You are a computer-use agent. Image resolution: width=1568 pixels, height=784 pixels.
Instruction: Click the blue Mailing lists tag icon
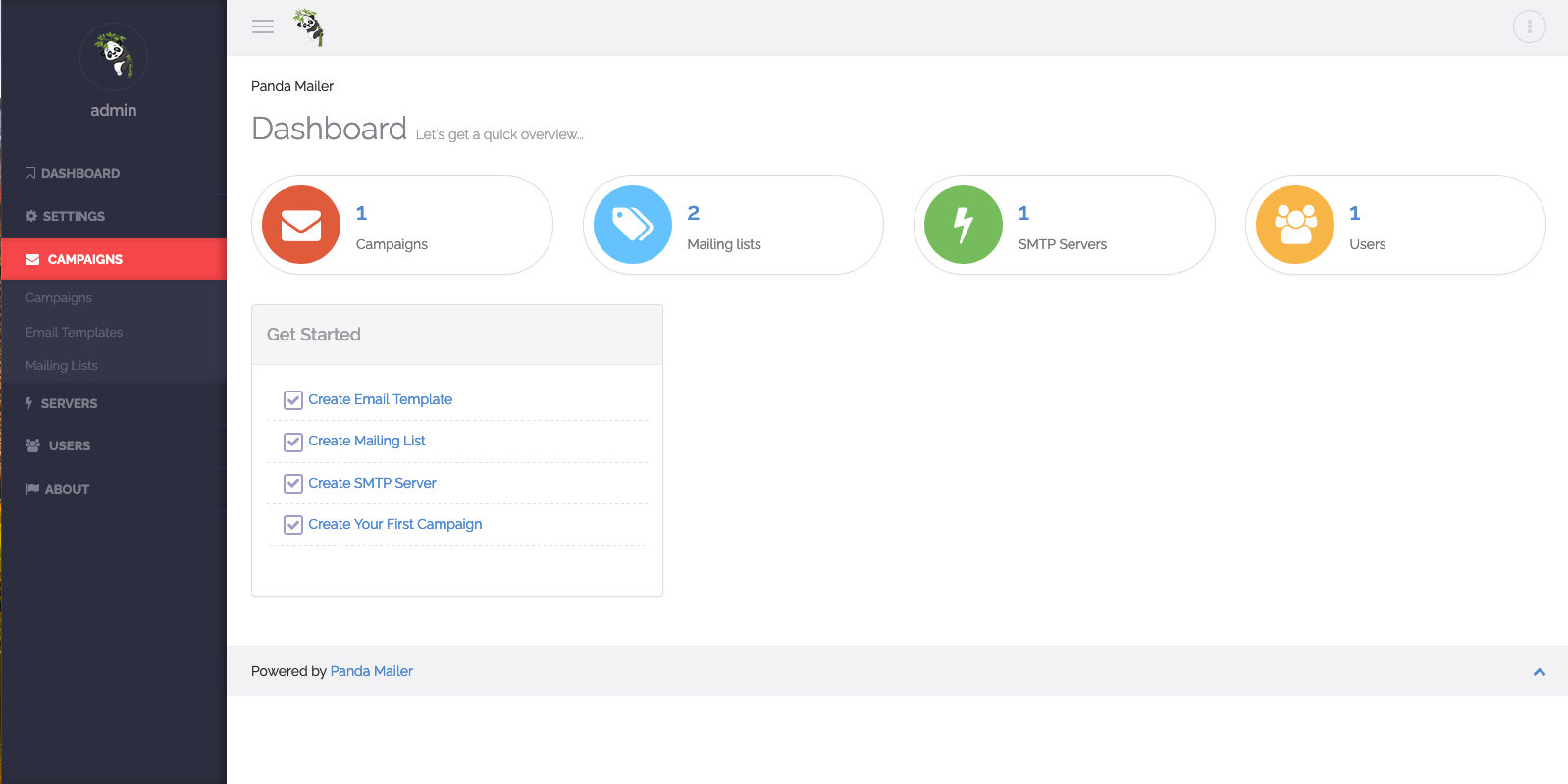click(x=633, y=225)
